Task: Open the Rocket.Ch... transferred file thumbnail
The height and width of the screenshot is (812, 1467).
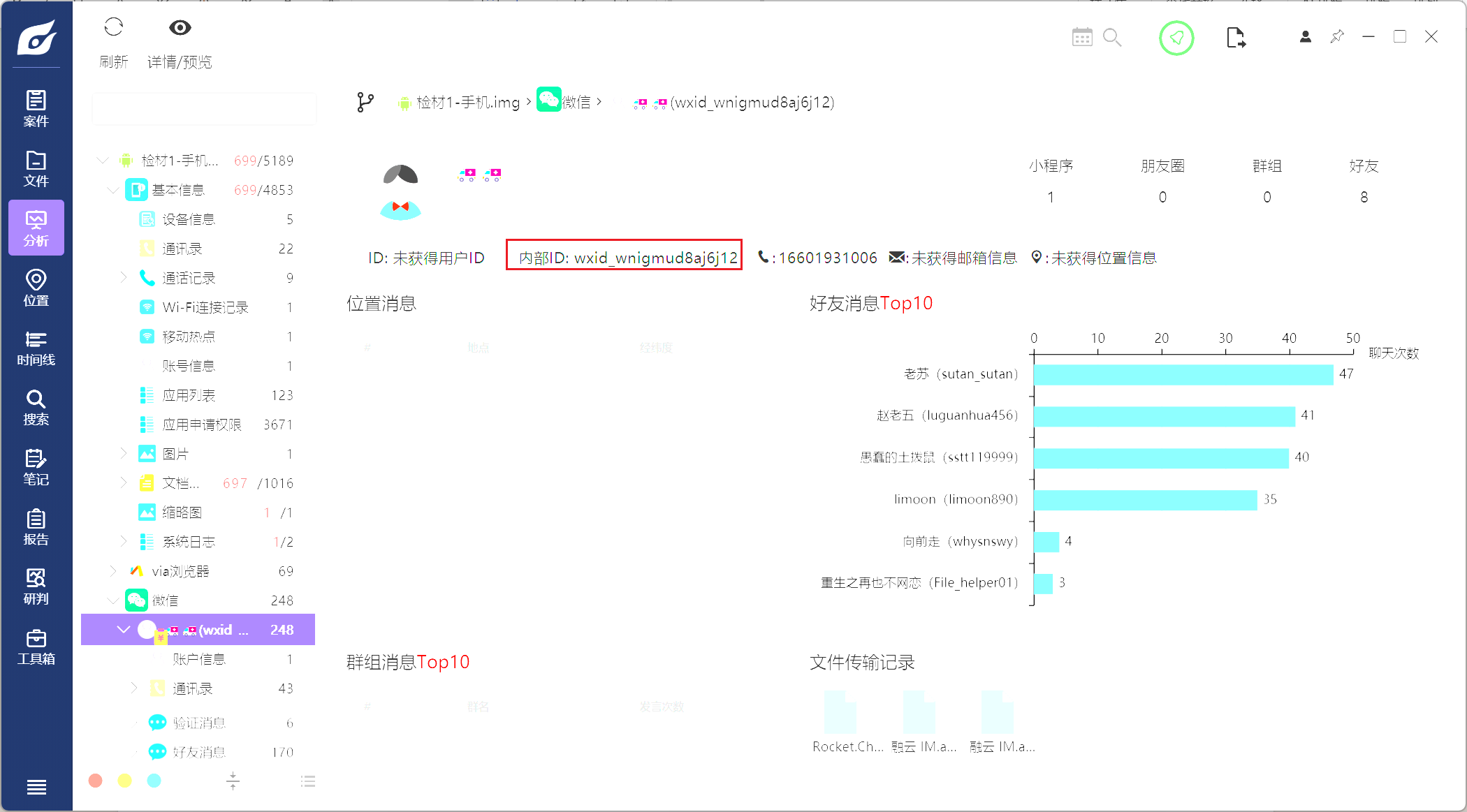Action: click(840, 712)
